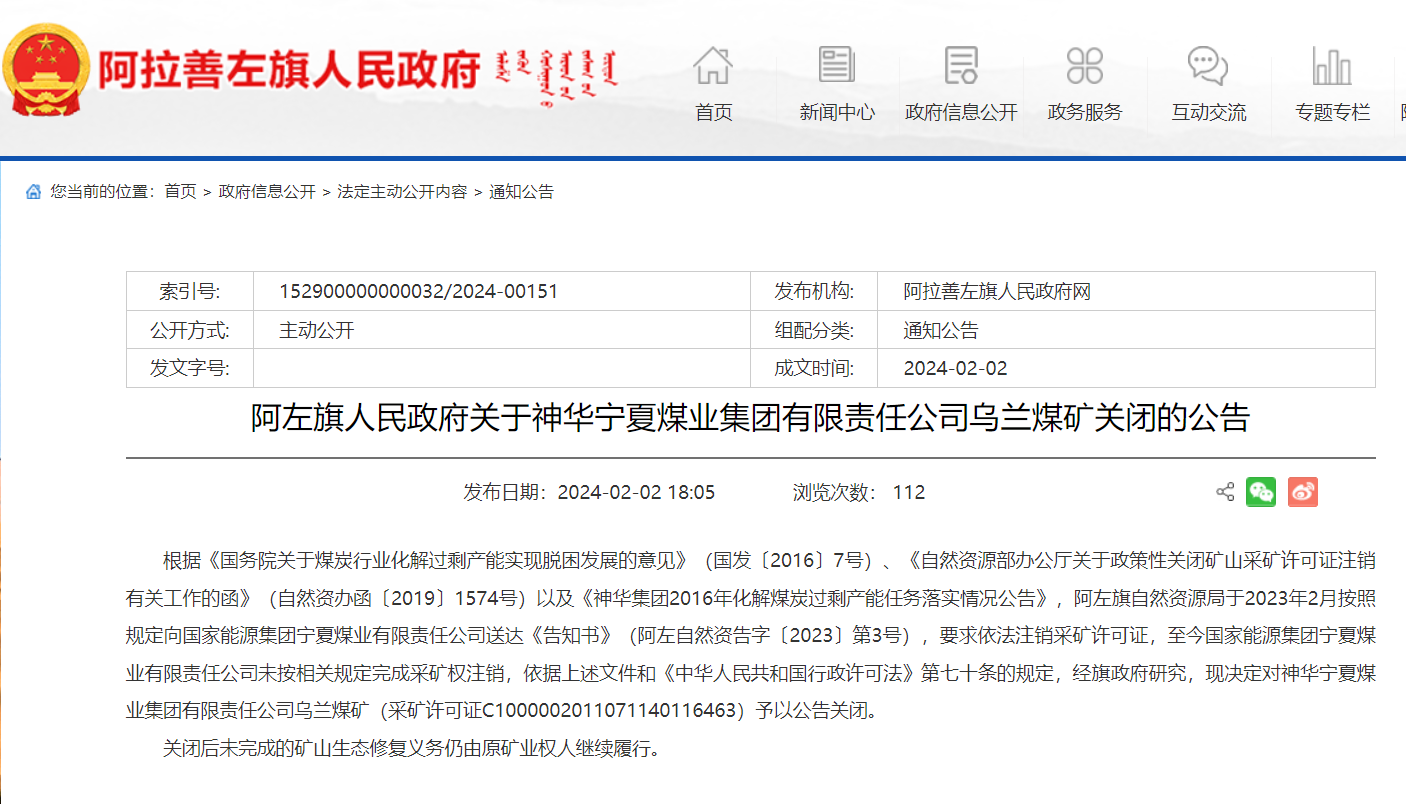Viewport: 1406px width, 804px height.
Task: Click the article headline about 乌兰煤矿关闭
Action: click(750, 418)
